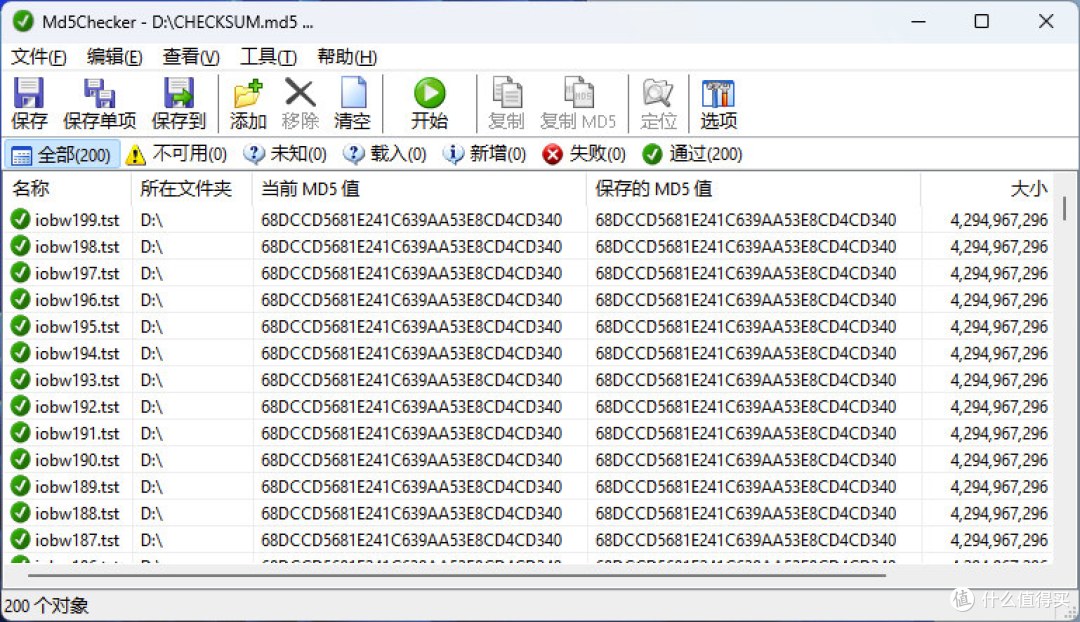The height and width of the screenshot is (622, 1080).
Task: Open the 帮助(H) menu
Action: pyautogui.click(x=347, y=56)
